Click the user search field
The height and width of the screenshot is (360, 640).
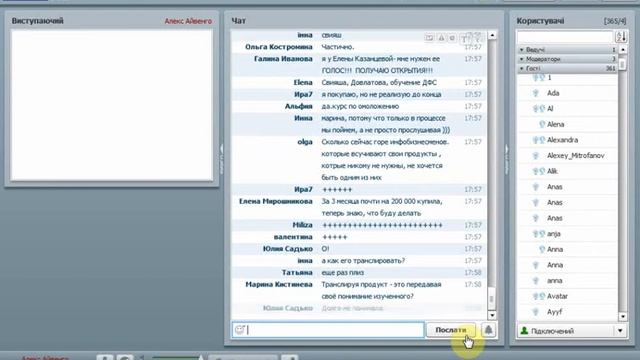565,37
